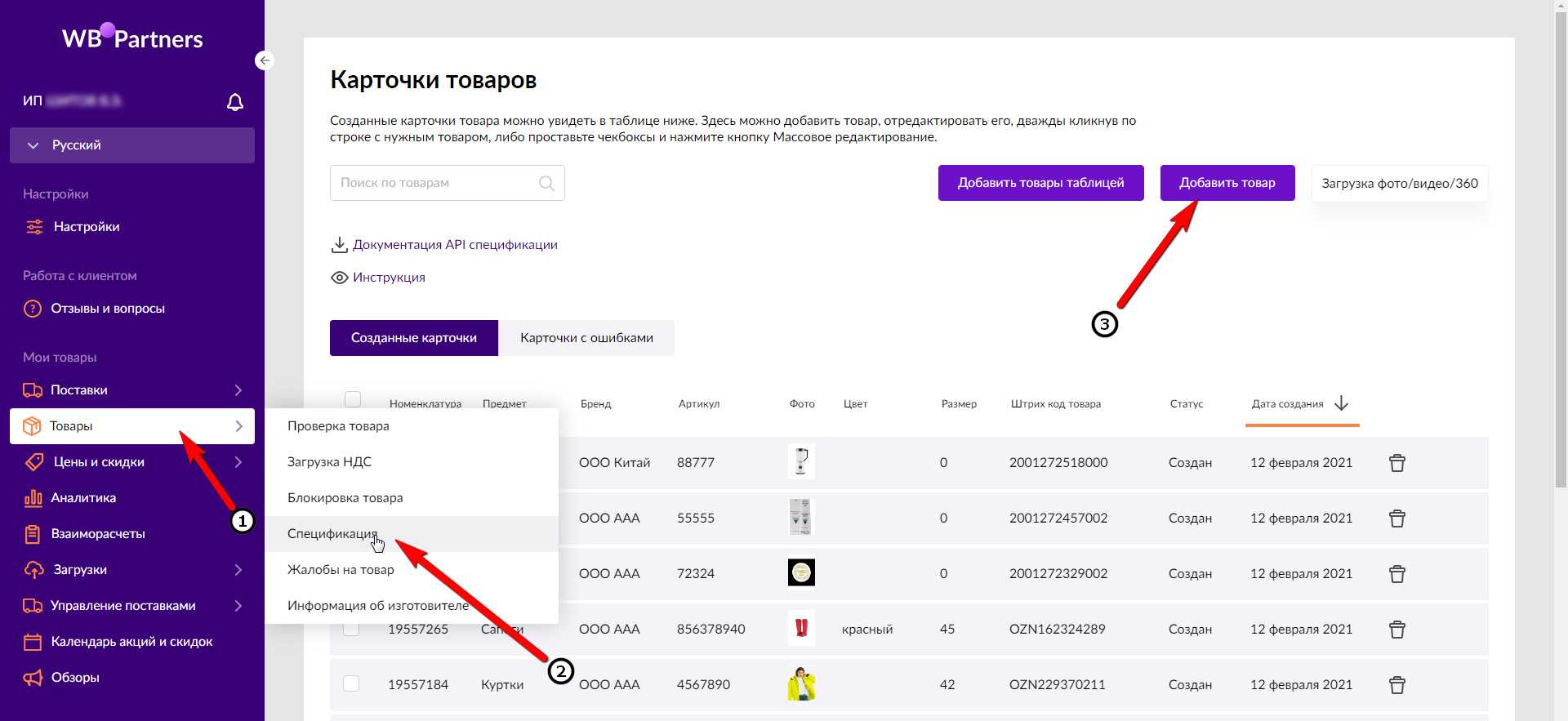
Task: Expand Загрузки submenu chevron
Action: [238, 570]
